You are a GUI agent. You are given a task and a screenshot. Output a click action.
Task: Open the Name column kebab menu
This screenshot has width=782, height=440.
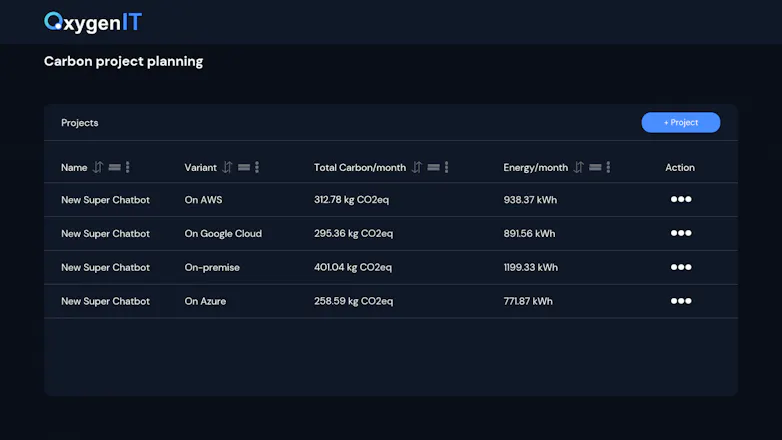(x=128, y=167)
